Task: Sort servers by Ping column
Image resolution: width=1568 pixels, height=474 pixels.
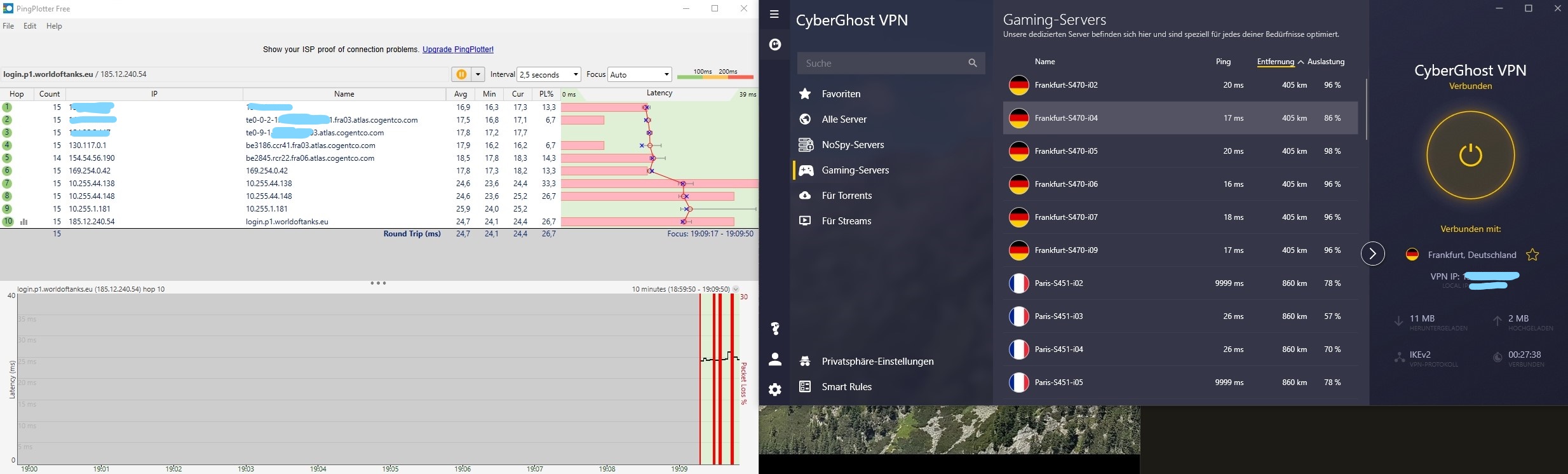Action: tap(1223, 62)
